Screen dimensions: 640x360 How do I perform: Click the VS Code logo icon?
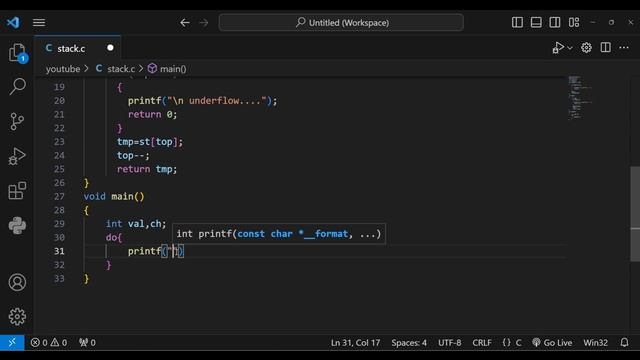(x=13, y=22)
